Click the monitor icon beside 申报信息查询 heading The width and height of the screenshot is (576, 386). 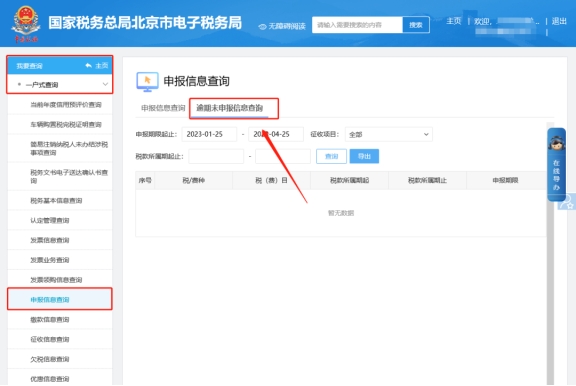point(147,82)
